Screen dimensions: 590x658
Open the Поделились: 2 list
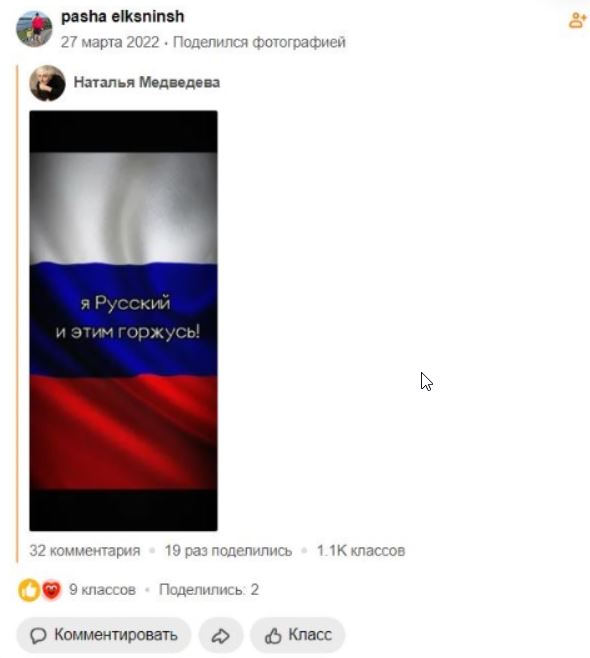pyautogui.click(x=209, y=590)
